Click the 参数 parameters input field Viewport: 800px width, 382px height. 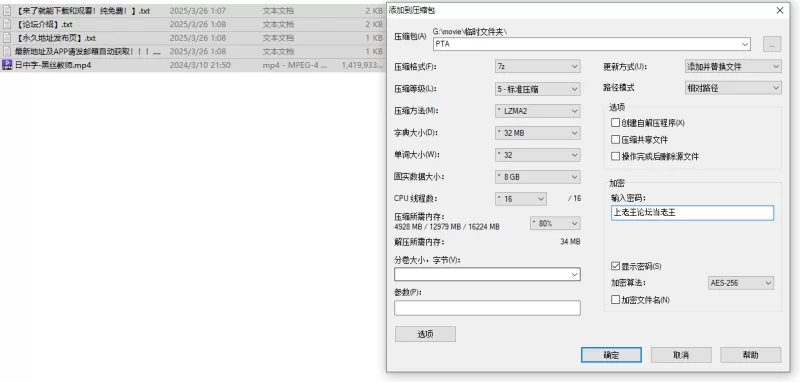pos(487,308)
